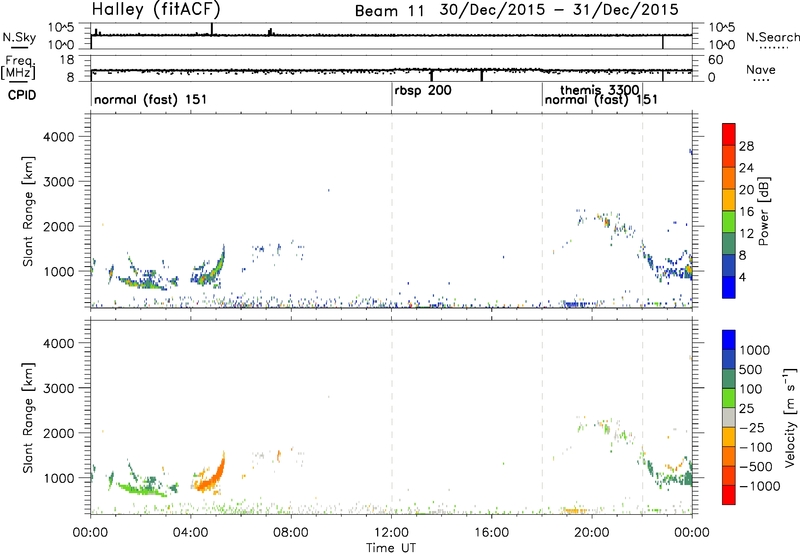The height and width of the screenshot is (554, 800).
Task: Click the 'themis 3300' CPID label
Action: (600, 90)
